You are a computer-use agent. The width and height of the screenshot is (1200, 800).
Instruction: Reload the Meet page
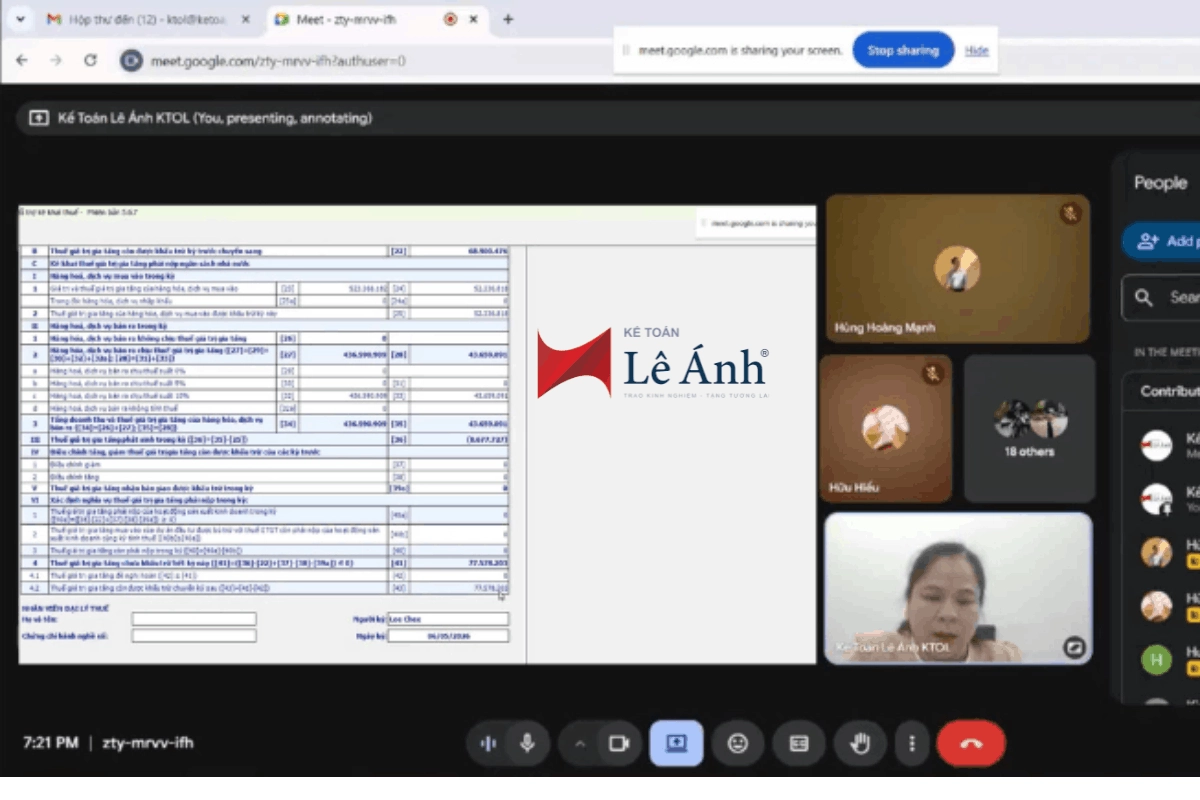click(x=90, y=60)
